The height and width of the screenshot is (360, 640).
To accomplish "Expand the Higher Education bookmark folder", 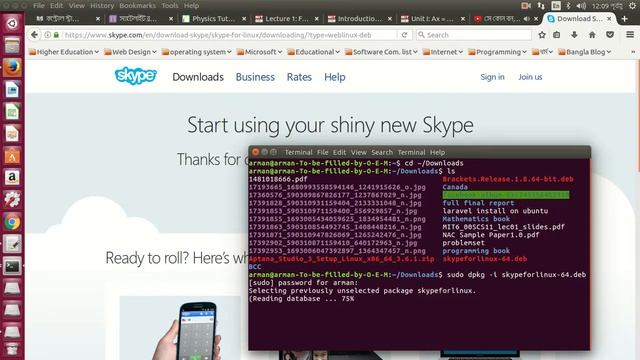I will coord(64,52).
